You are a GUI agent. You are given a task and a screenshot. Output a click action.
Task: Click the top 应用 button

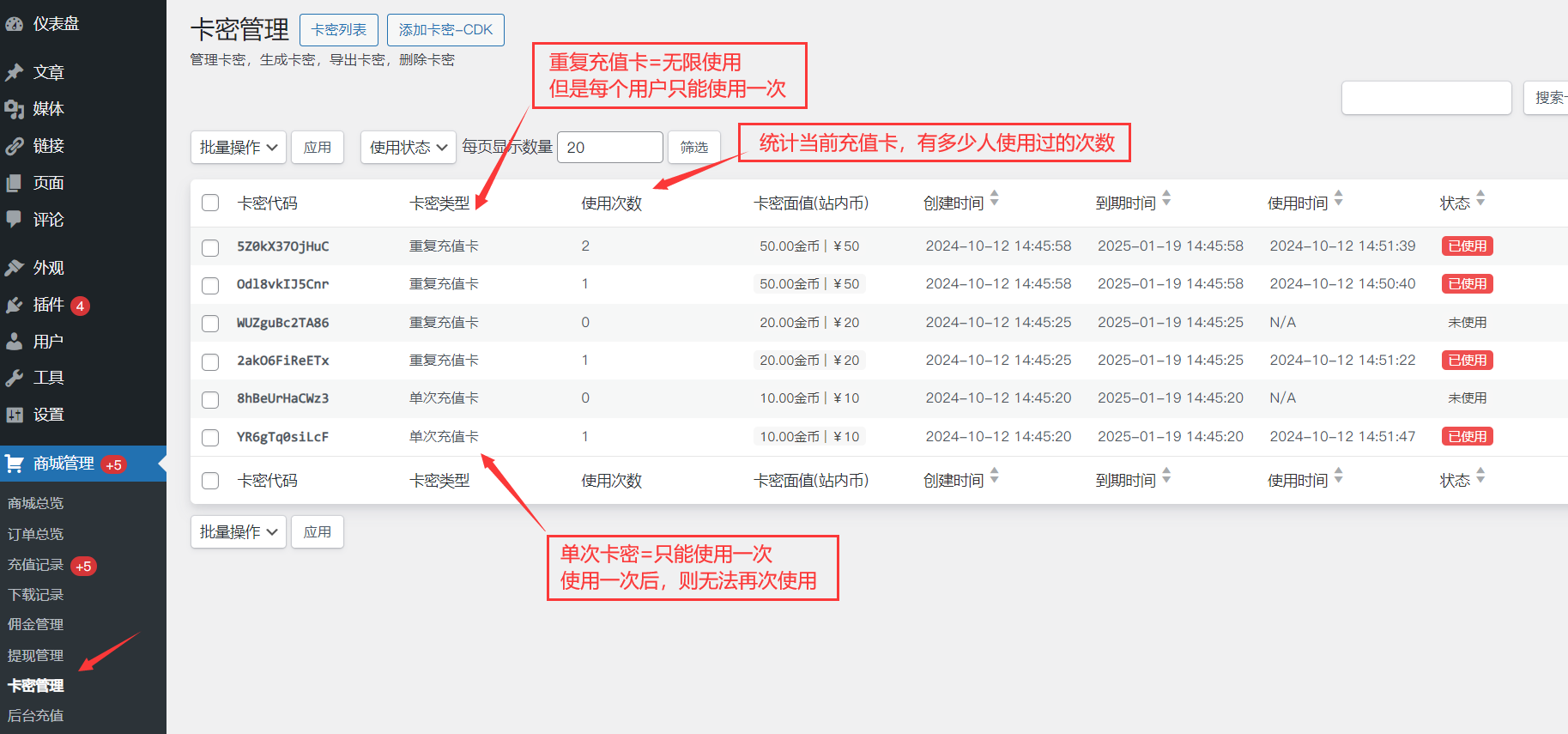[x=318, y=148]
